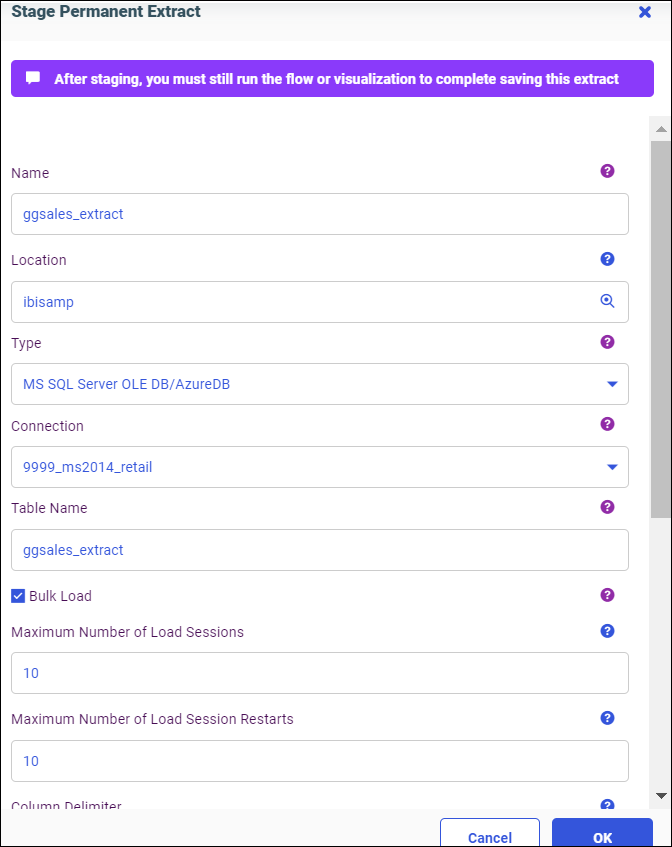The height and width of the screenshot is (847, 672).
Task: Show help for Bulk Load option
Action: click(x=607, y=595)
